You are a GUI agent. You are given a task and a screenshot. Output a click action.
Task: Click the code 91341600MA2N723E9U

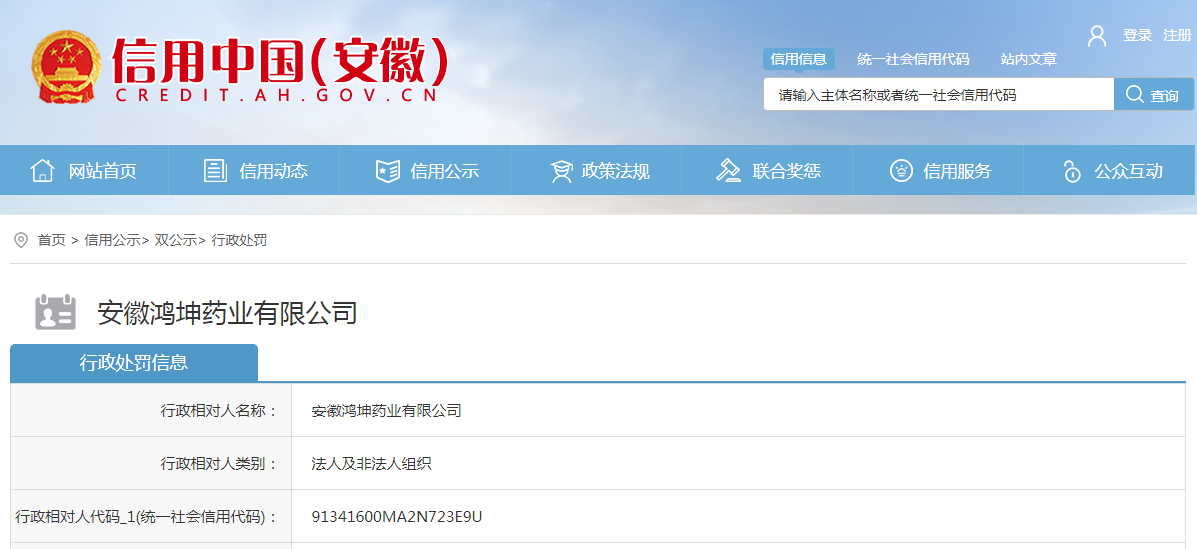[397, 517]
